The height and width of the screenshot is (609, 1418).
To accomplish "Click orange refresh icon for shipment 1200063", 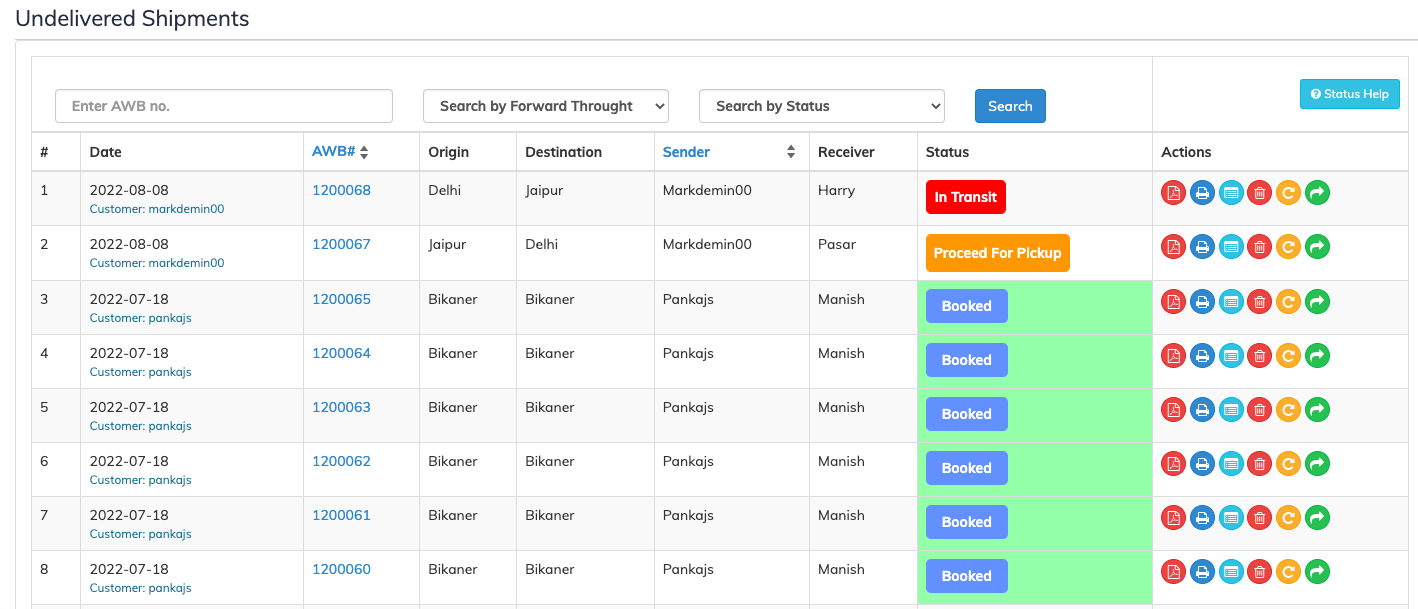I will (x=1289, y=409).
